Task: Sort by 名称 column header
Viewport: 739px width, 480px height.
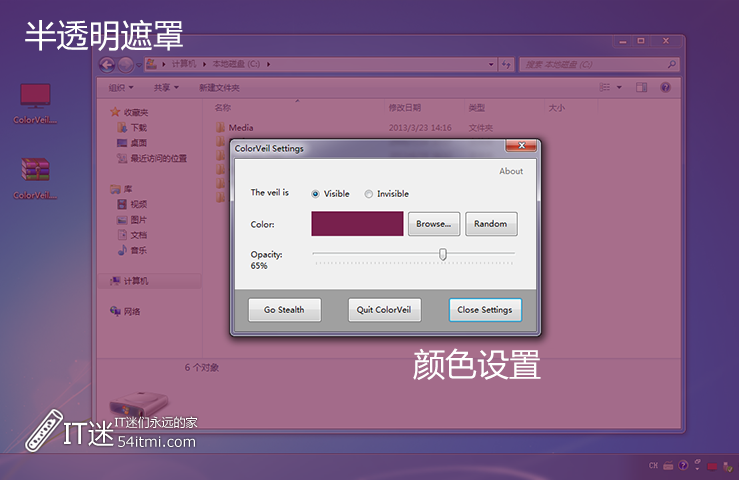Action: click(x=222, y=108)
